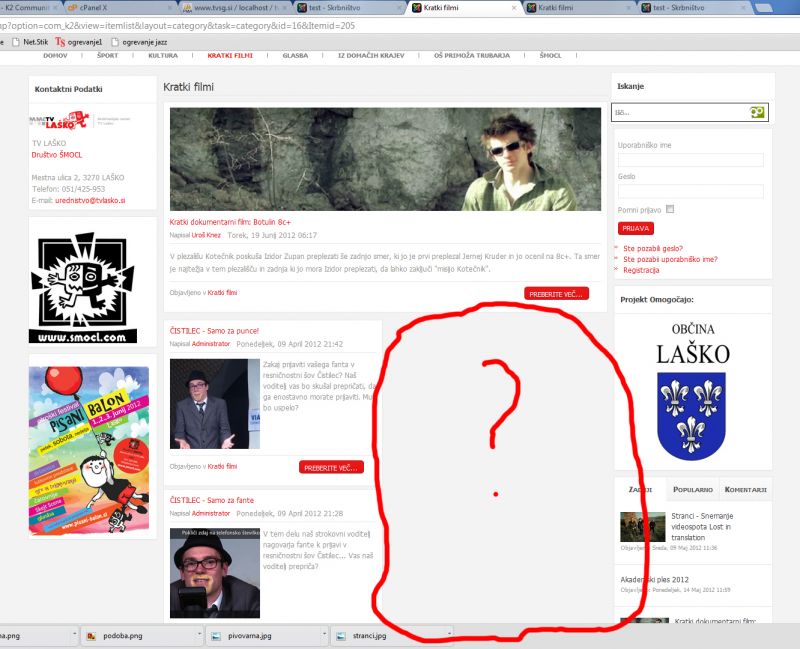Open the KULTURA menu item
The image size is (800, 649).
pos(163,55)
